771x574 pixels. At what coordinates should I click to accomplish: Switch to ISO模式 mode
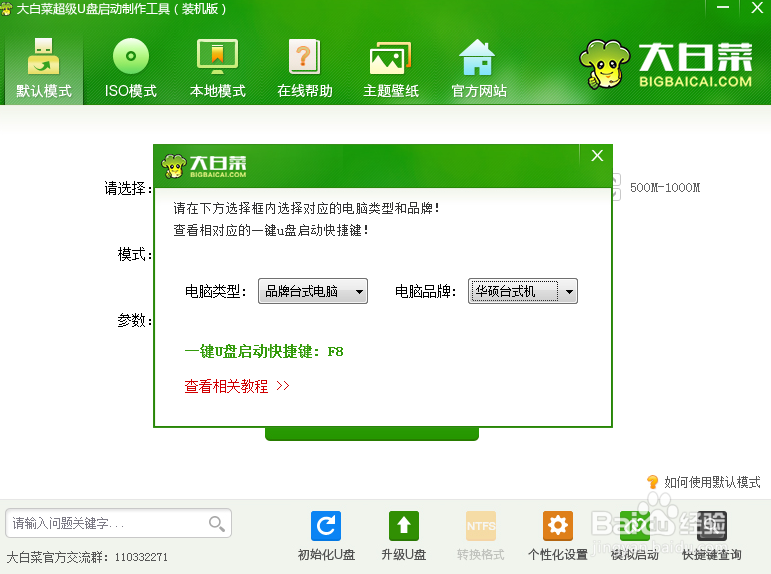coord(130,68)
